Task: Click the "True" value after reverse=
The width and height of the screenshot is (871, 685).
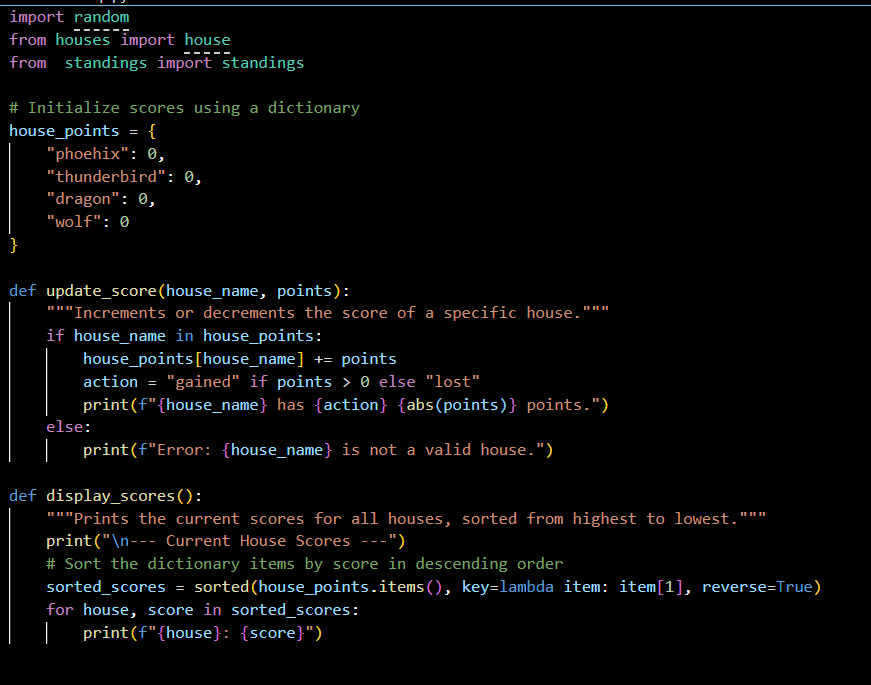Action: point(794,587)
